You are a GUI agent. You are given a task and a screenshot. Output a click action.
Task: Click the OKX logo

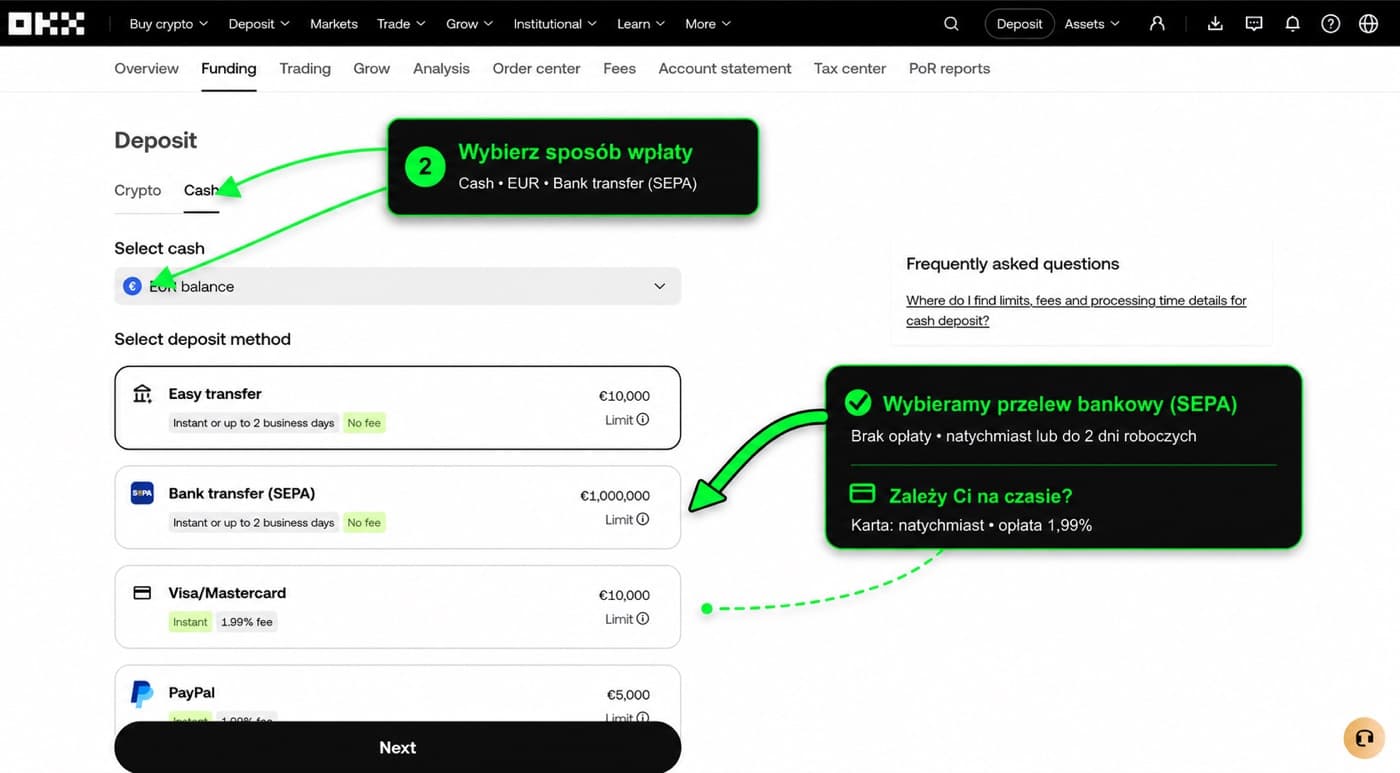click(x=47, y=23)
